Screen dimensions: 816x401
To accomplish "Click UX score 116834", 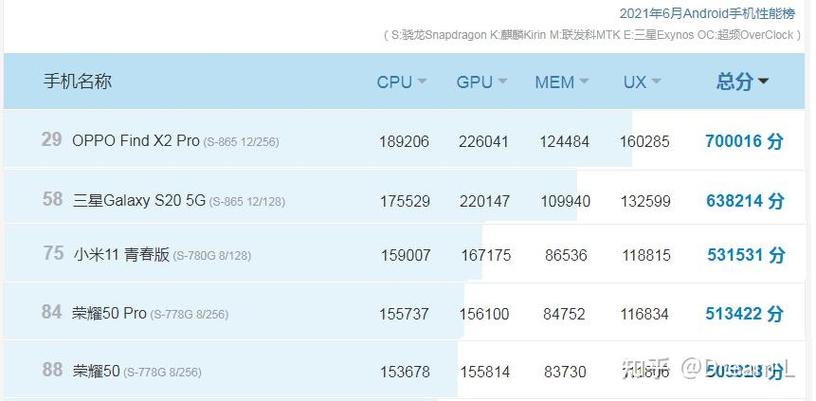I will 645,314.
